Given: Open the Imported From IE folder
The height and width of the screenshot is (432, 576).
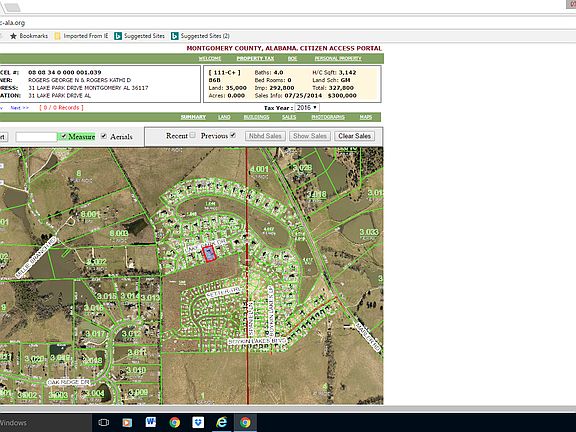Looking at the screenshot, I should [82, 36].
